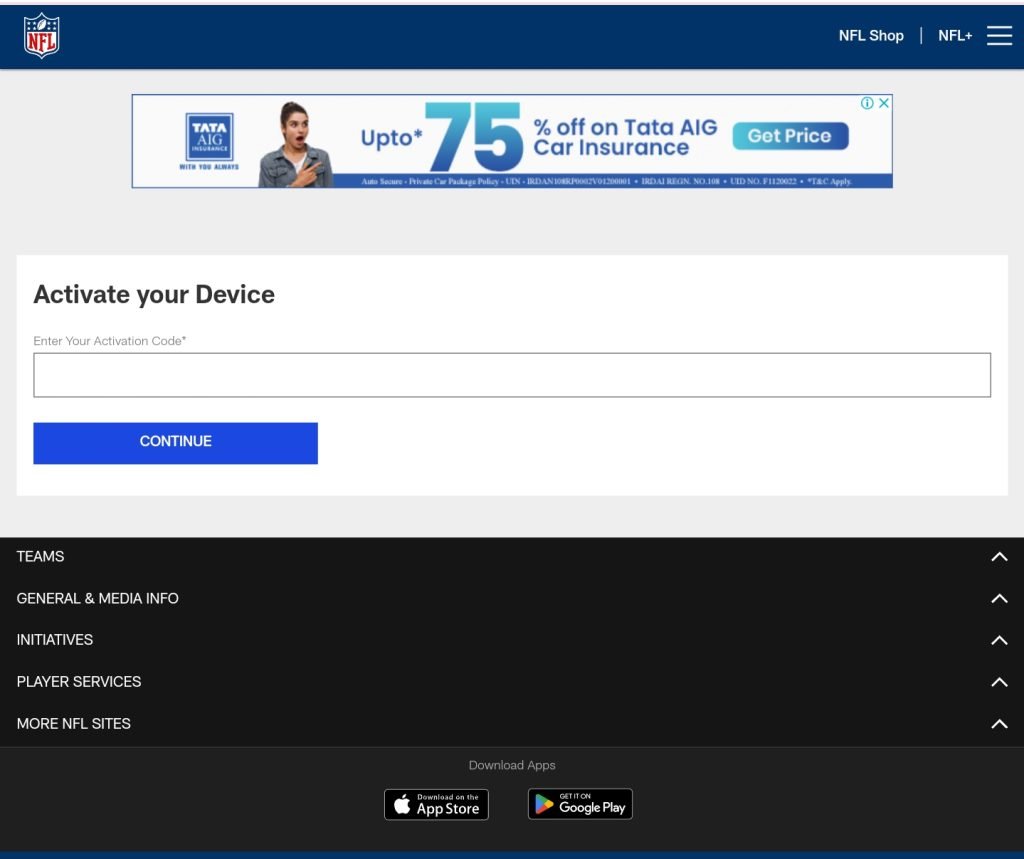
Task: Click the INITIATIVES footer heading
Action: click(55, 640)
